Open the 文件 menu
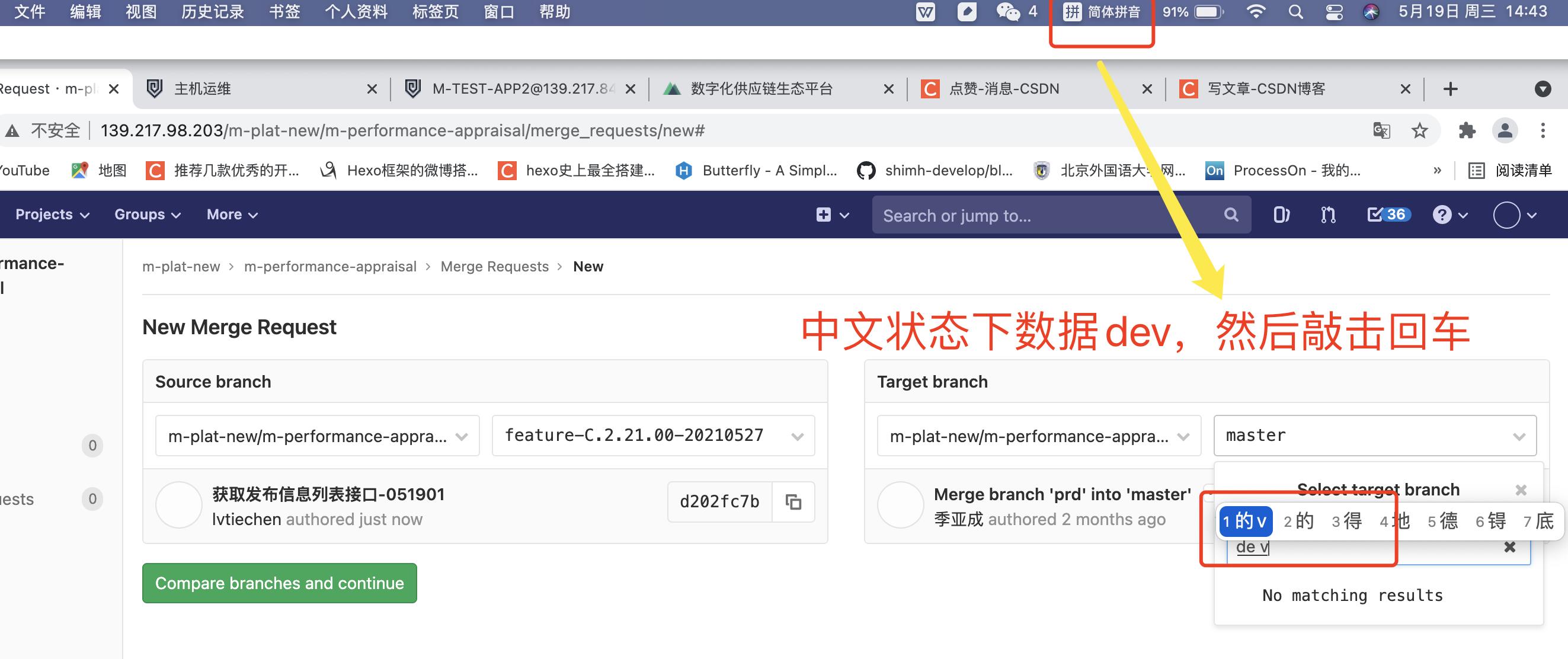 coord(29,12)
